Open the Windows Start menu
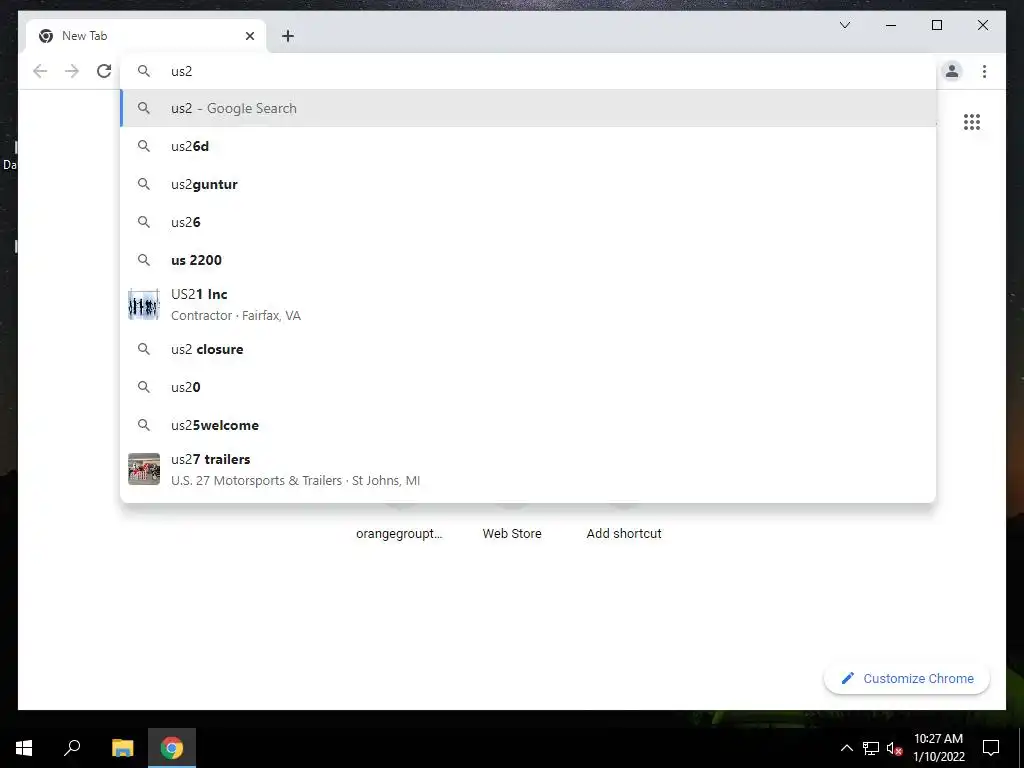1024x768 pixels. click(x=24, y=748)
